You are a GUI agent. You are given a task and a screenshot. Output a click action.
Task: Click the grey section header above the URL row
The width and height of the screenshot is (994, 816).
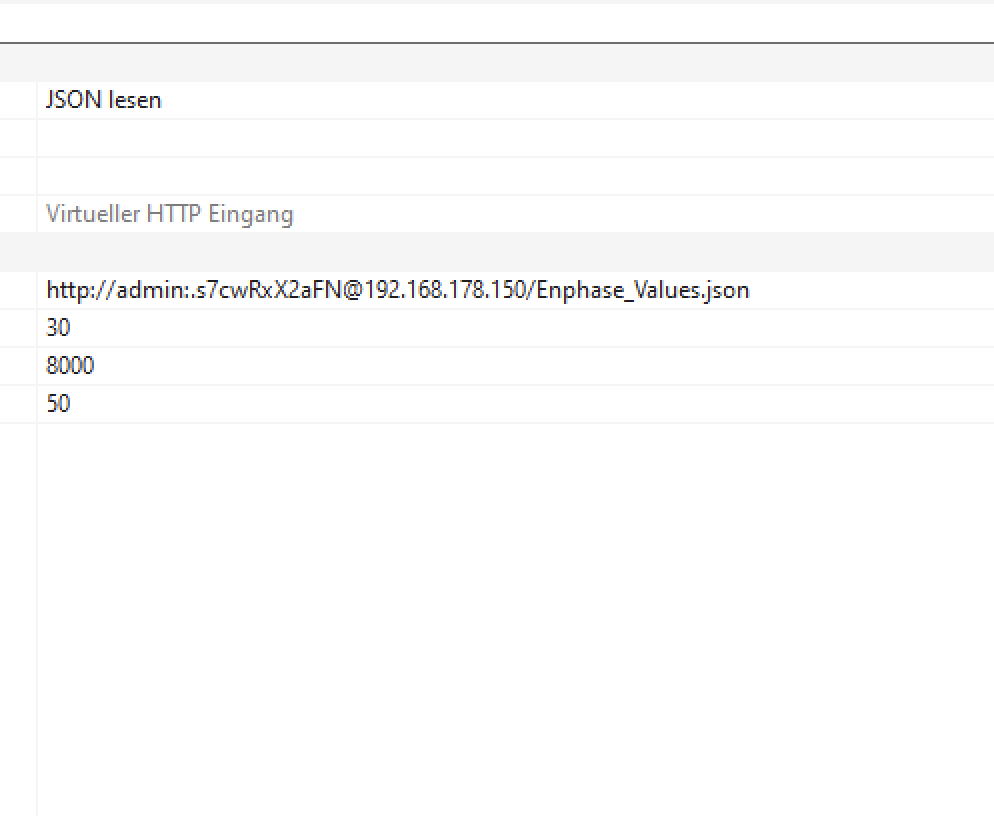point(500,251)
